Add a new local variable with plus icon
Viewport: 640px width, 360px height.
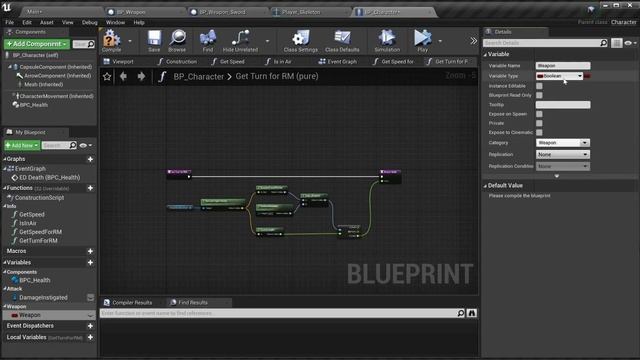click(90, 338)
